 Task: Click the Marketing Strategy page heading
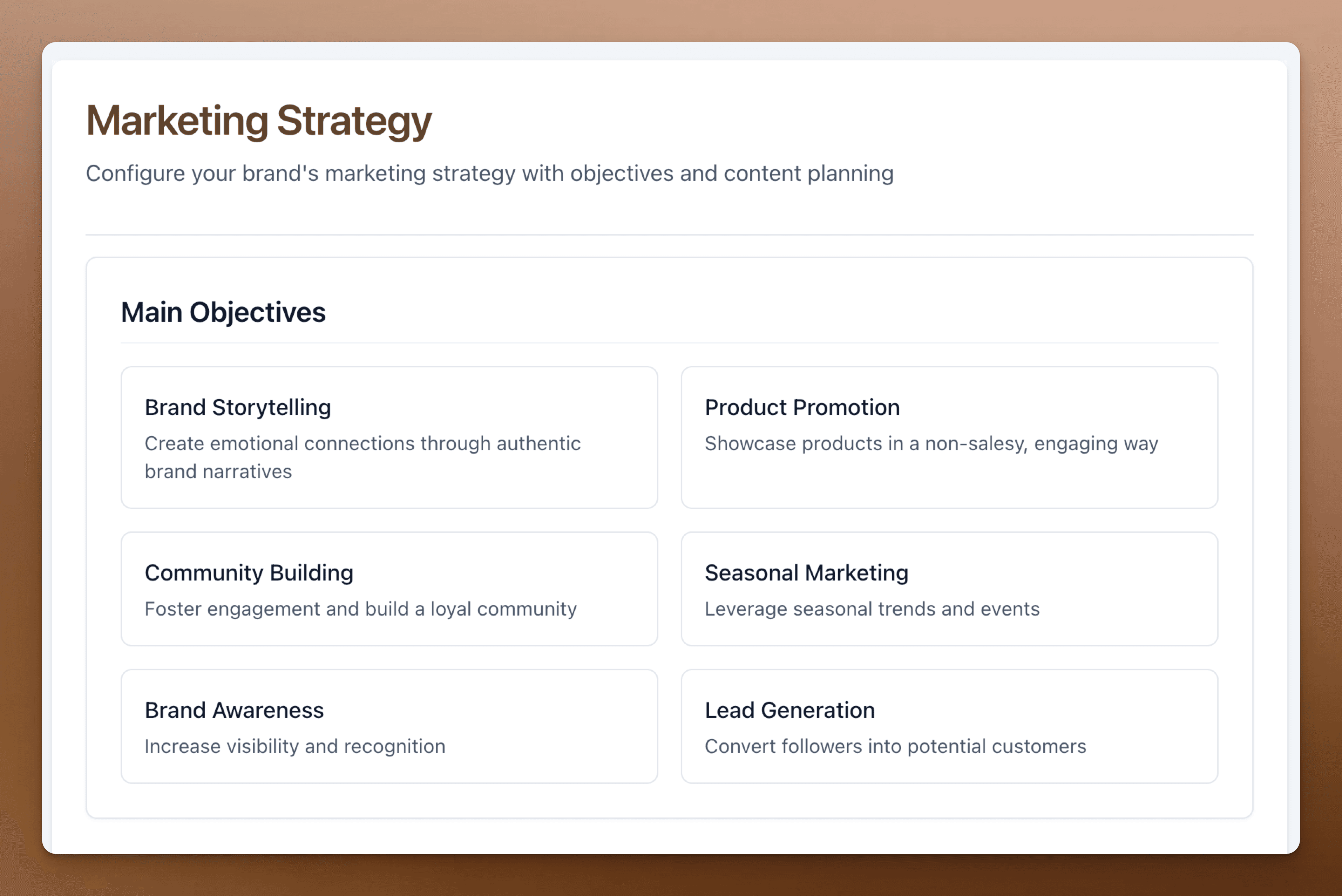(x=259, y=121)
